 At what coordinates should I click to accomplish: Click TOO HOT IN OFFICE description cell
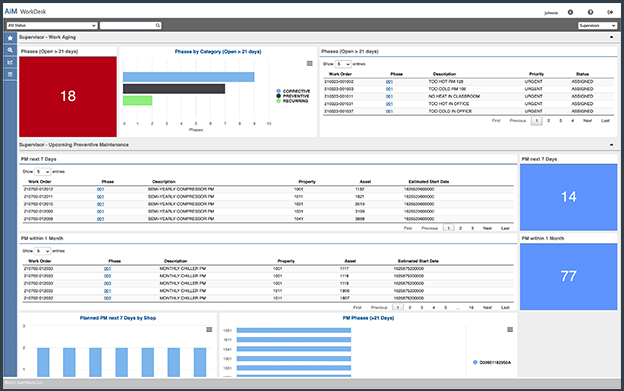point(448,104)
